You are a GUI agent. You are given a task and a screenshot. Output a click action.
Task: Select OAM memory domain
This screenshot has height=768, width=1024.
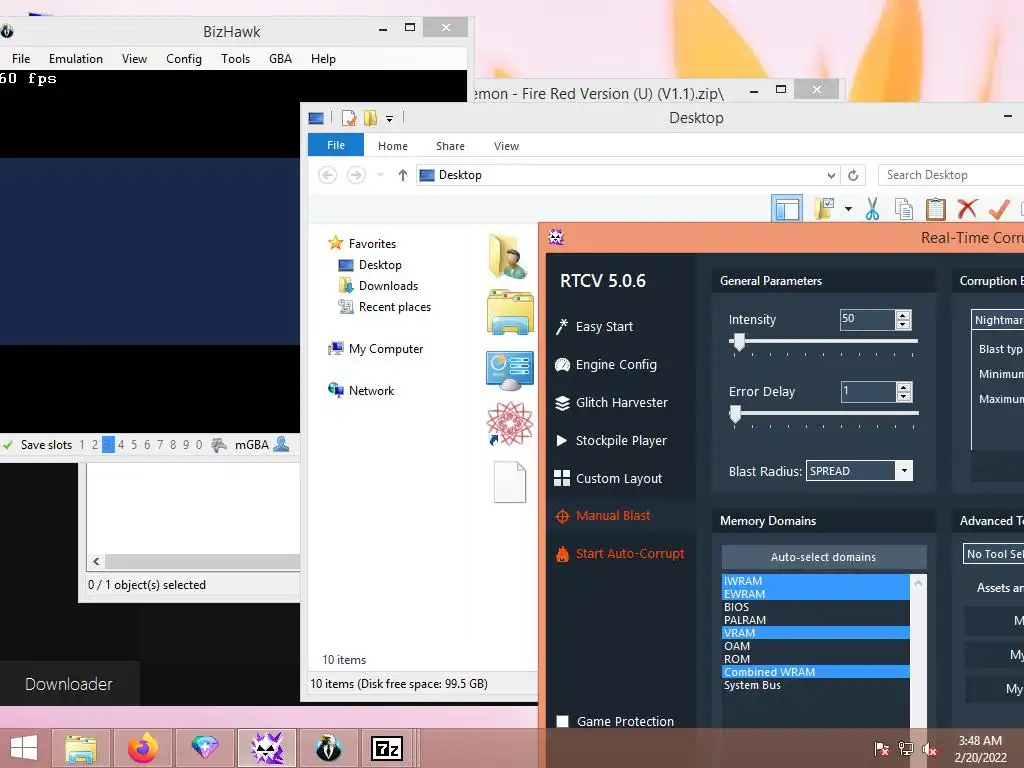(x=816, y=646)
